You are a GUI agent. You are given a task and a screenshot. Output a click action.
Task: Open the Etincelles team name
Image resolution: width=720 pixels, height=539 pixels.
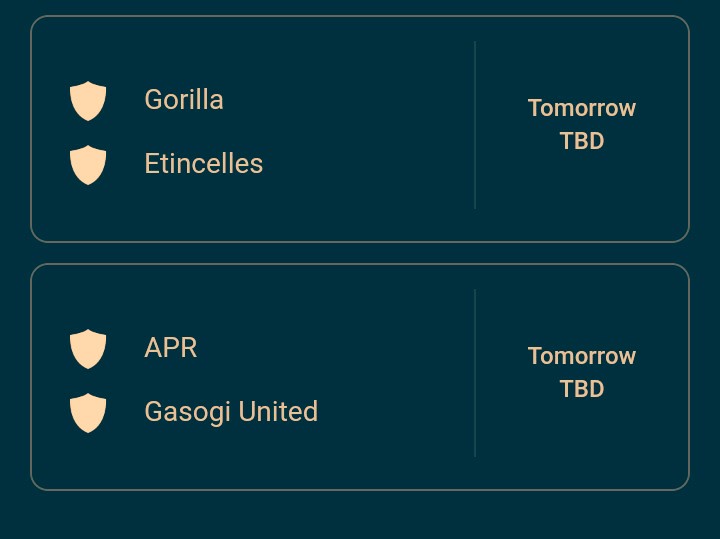click(203, 164)
